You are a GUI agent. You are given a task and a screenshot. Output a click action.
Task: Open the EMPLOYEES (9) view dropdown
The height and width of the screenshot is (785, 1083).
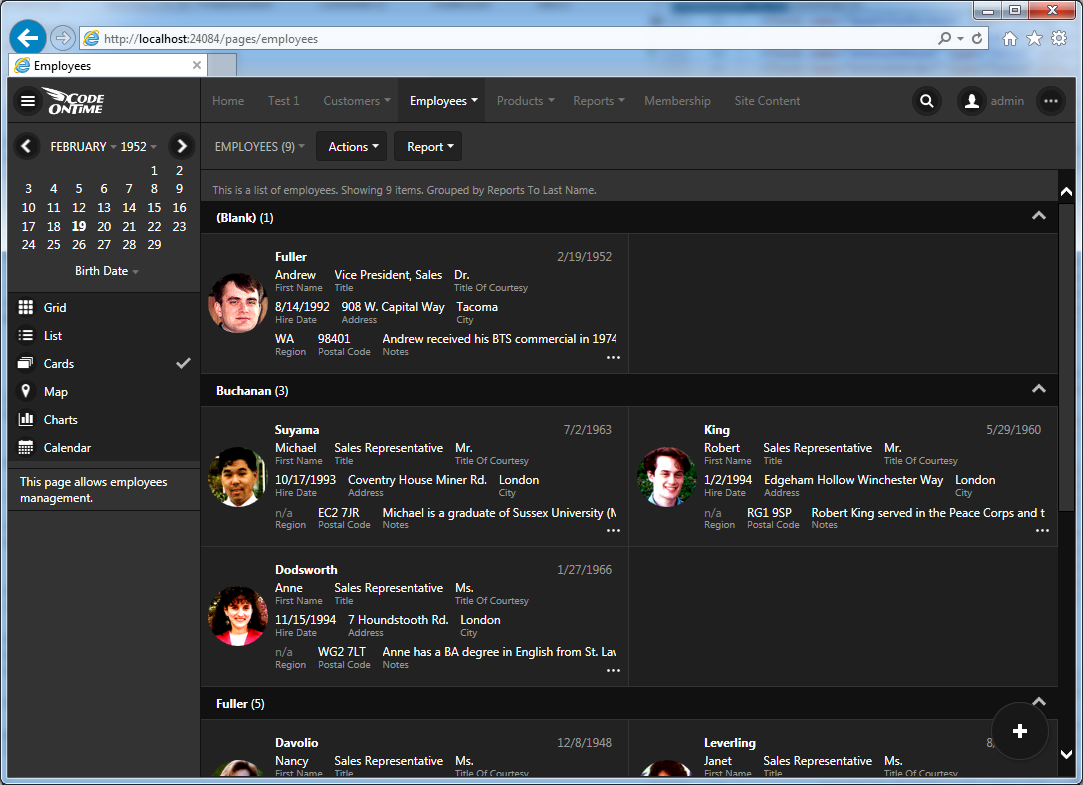[260, 146]
